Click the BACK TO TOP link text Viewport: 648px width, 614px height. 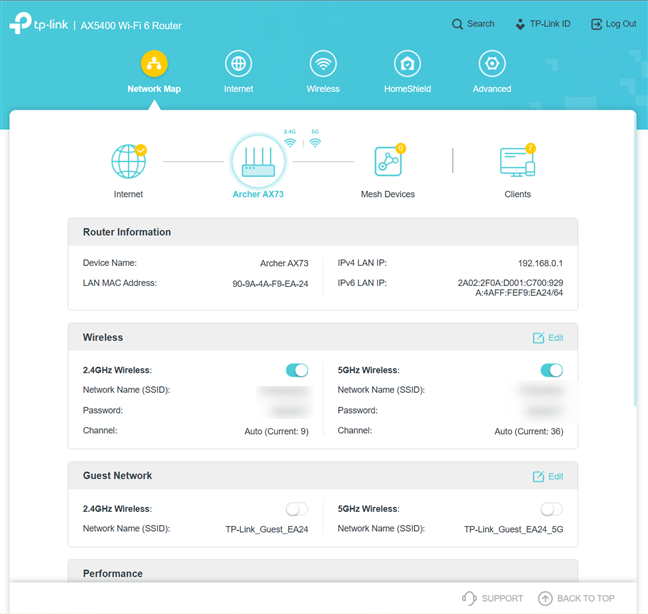click(586, 598)
